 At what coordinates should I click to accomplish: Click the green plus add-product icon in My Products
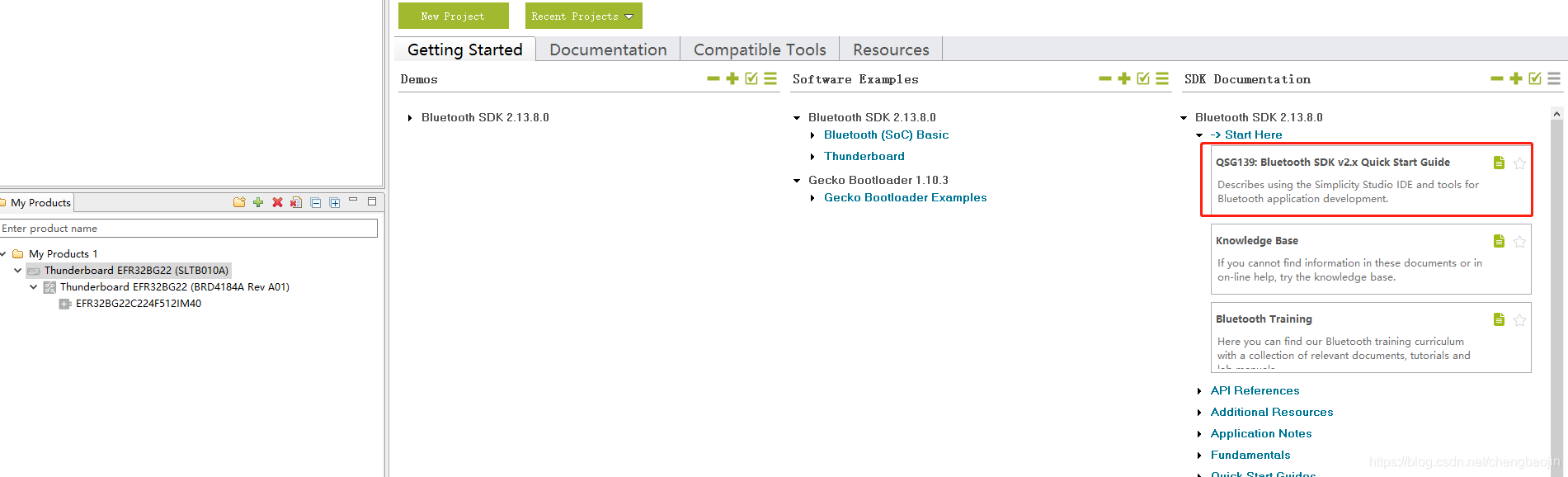pyautogui.click(x=258, y=202)
